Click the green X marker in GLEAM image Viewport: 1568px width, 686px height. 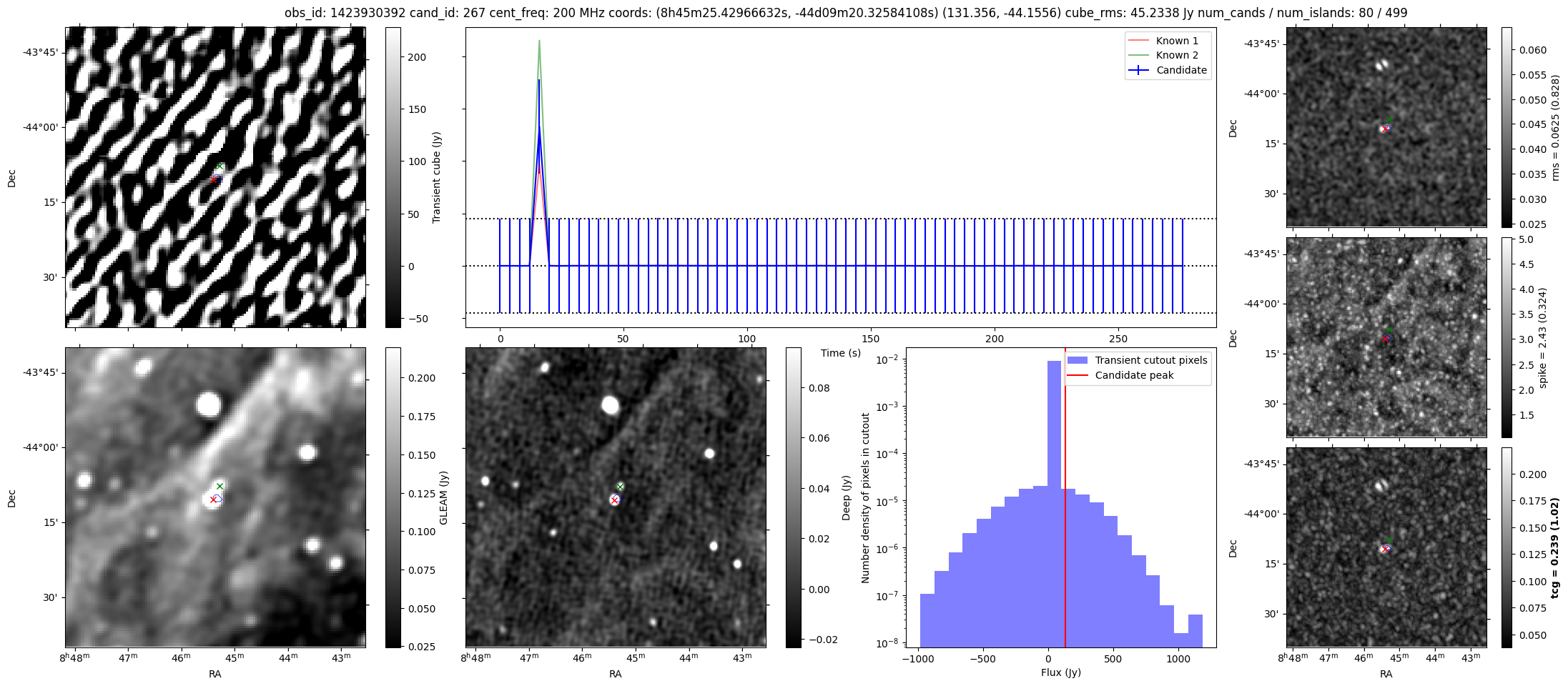coord(220,486)
